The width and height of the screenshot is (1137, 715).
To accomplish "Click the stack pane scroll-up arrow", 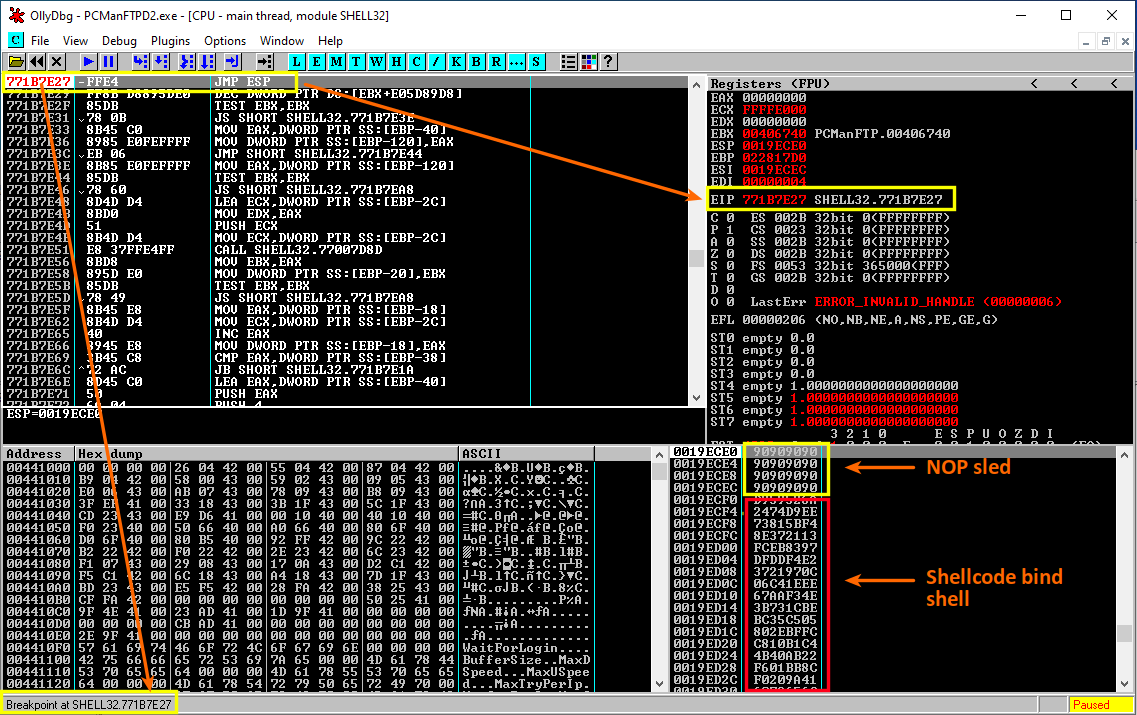I will tap(1124, 455).
